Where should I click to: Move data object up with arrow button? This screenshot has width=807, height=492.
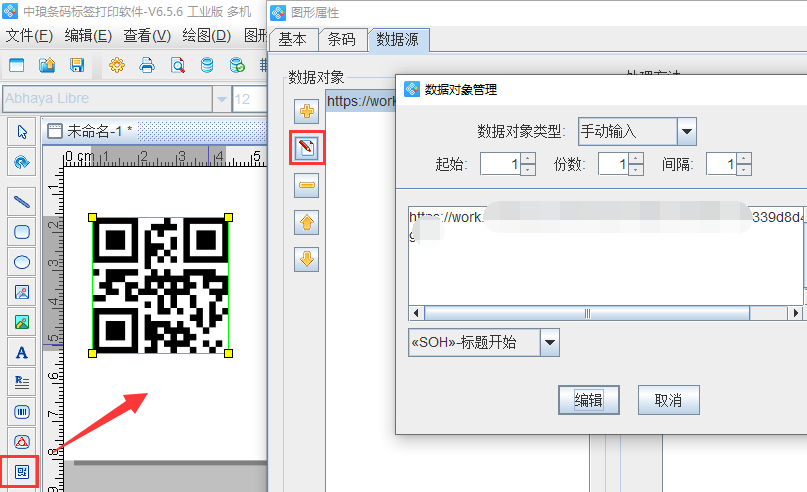[x=307, y=222]
